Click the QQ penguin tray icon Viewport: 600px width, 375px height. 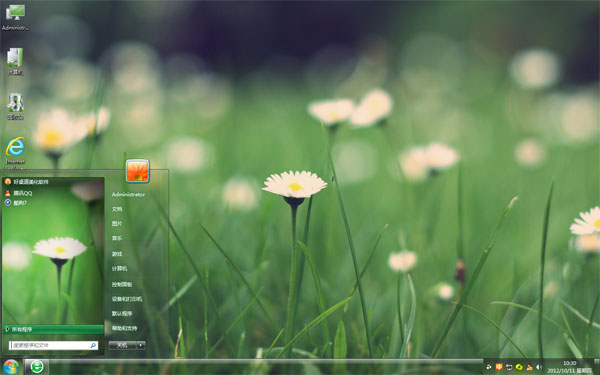coord(529,367)
